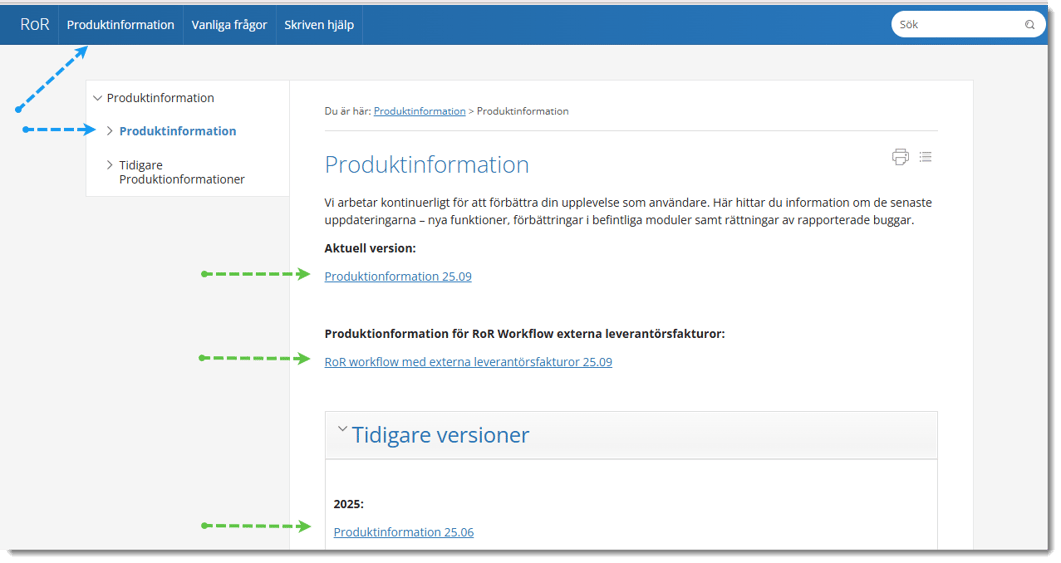Open the Produktinformation 25.06 link

tap(403, 532)
